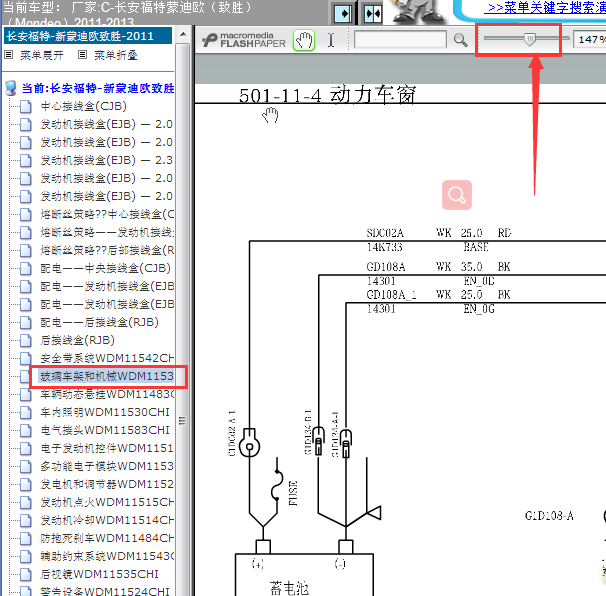
Task: Open 中心接线盒(CJB) in the tree
Action: coord(83,106)
